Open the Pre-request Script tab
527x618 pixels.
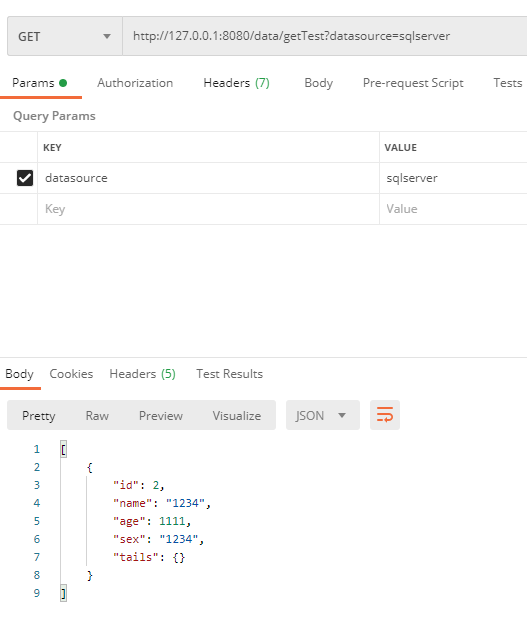click(413, 83)
